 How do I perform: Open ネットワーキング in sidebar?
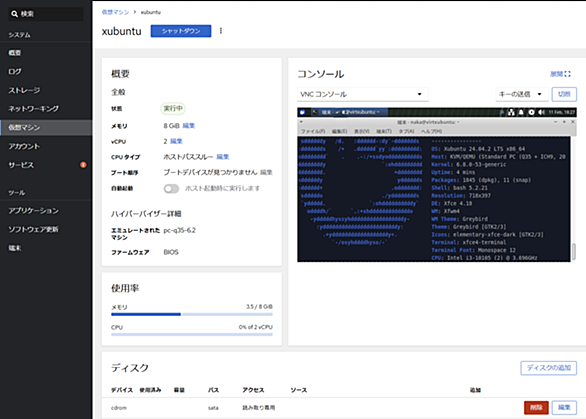pyautogui.click(x=46, y=109)
